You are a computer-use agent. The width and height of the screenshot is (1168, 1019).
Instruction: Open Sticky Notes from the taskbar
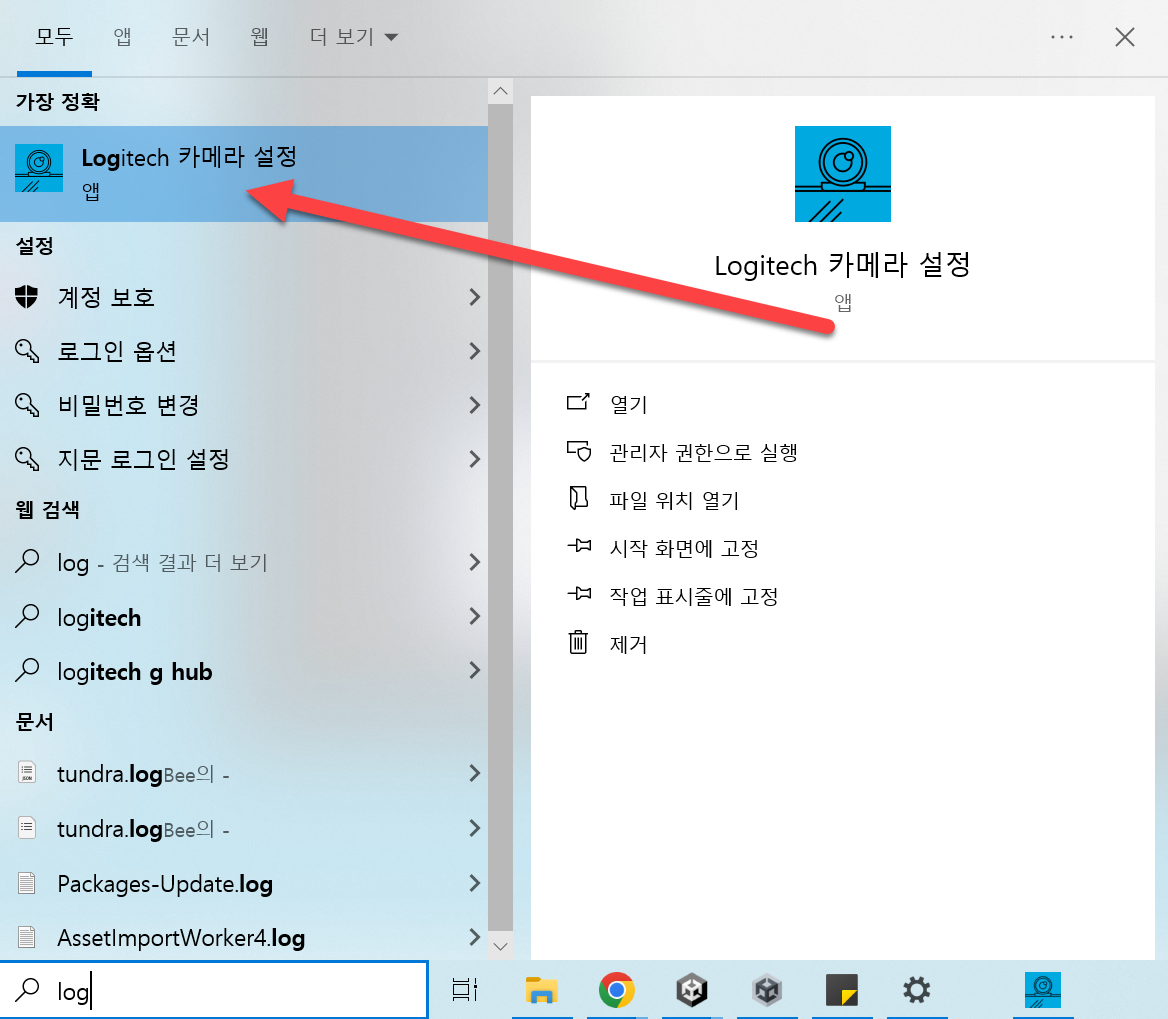point(842,990)
